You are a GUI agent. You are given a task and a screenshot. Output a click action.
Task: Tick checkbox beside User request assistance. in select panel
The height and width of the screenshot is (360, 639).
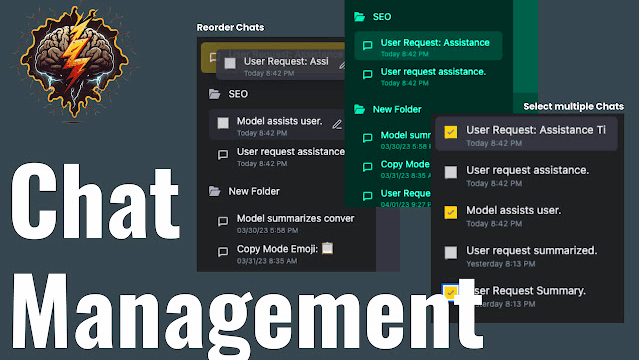coord(450,172)
